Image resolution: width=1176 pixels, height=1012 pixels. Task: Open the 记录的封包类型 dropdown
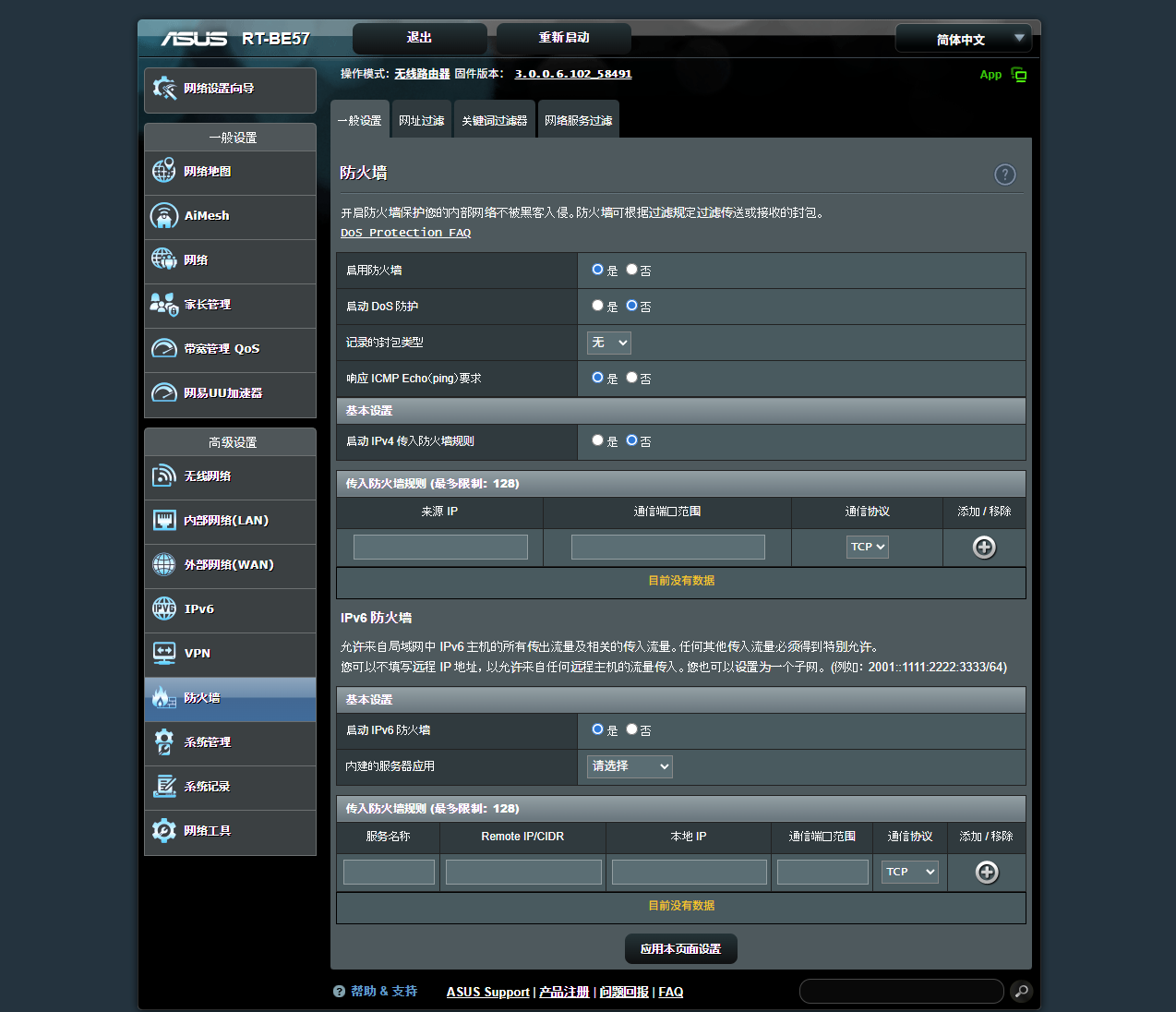pyautogui.click(x=609, y=343)
